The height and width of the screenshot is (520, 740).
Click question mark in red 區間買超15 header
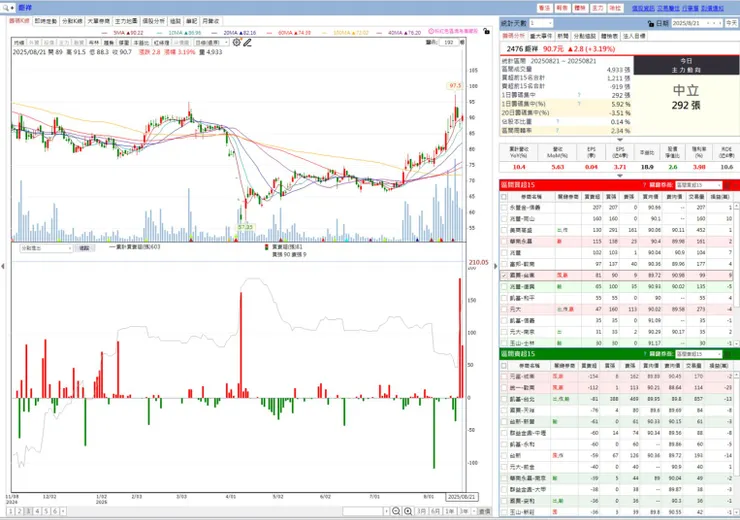[644, 185]
